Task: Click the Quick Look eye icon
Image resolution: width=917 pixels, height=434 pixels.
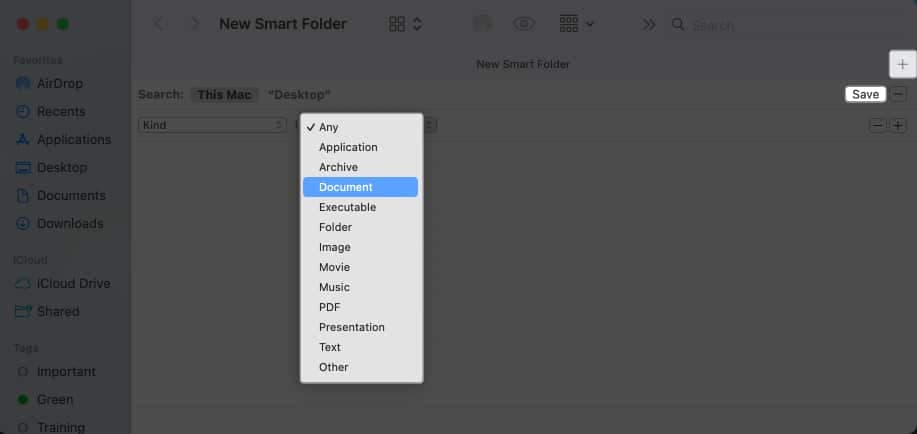Action: [524, 24]
